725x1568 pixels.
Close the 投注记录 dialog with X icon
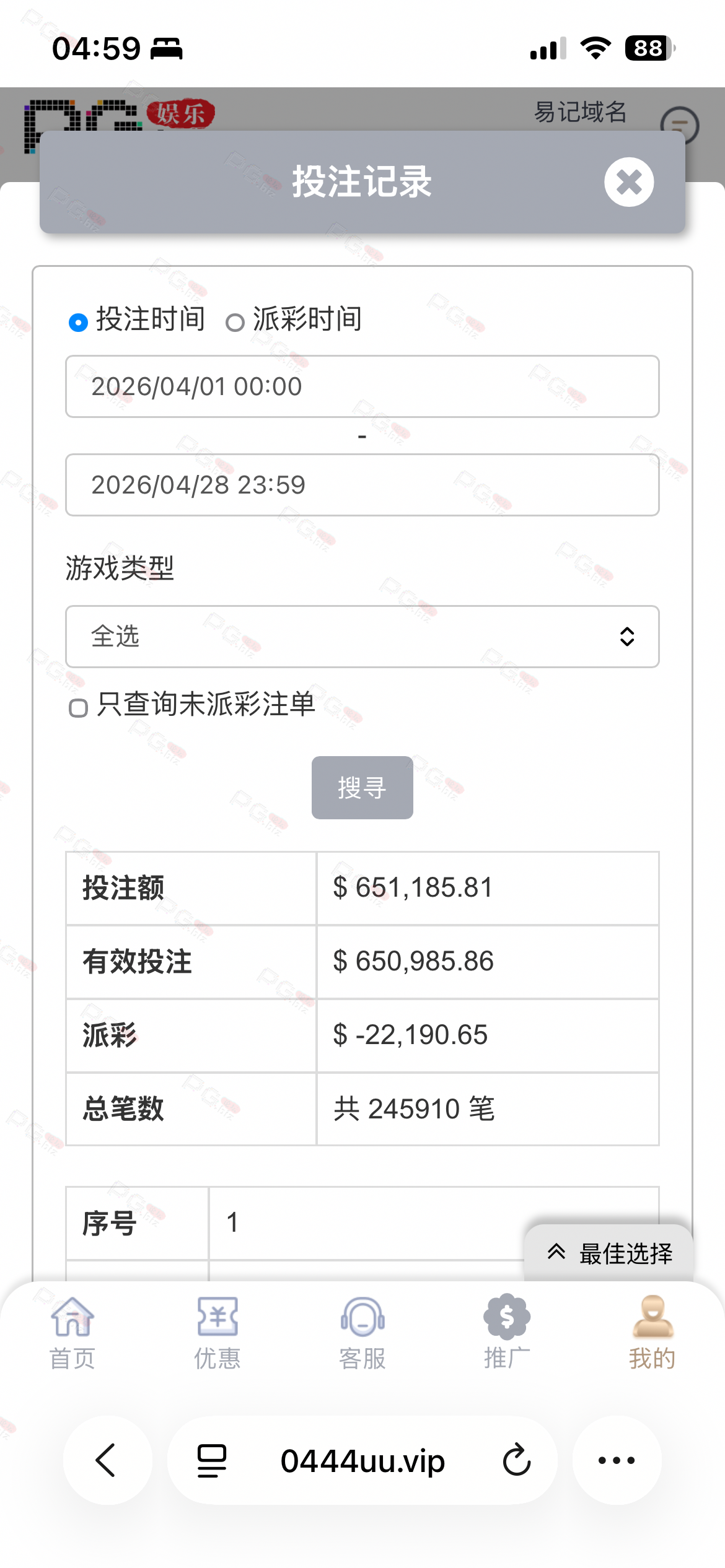coord(629,182)
